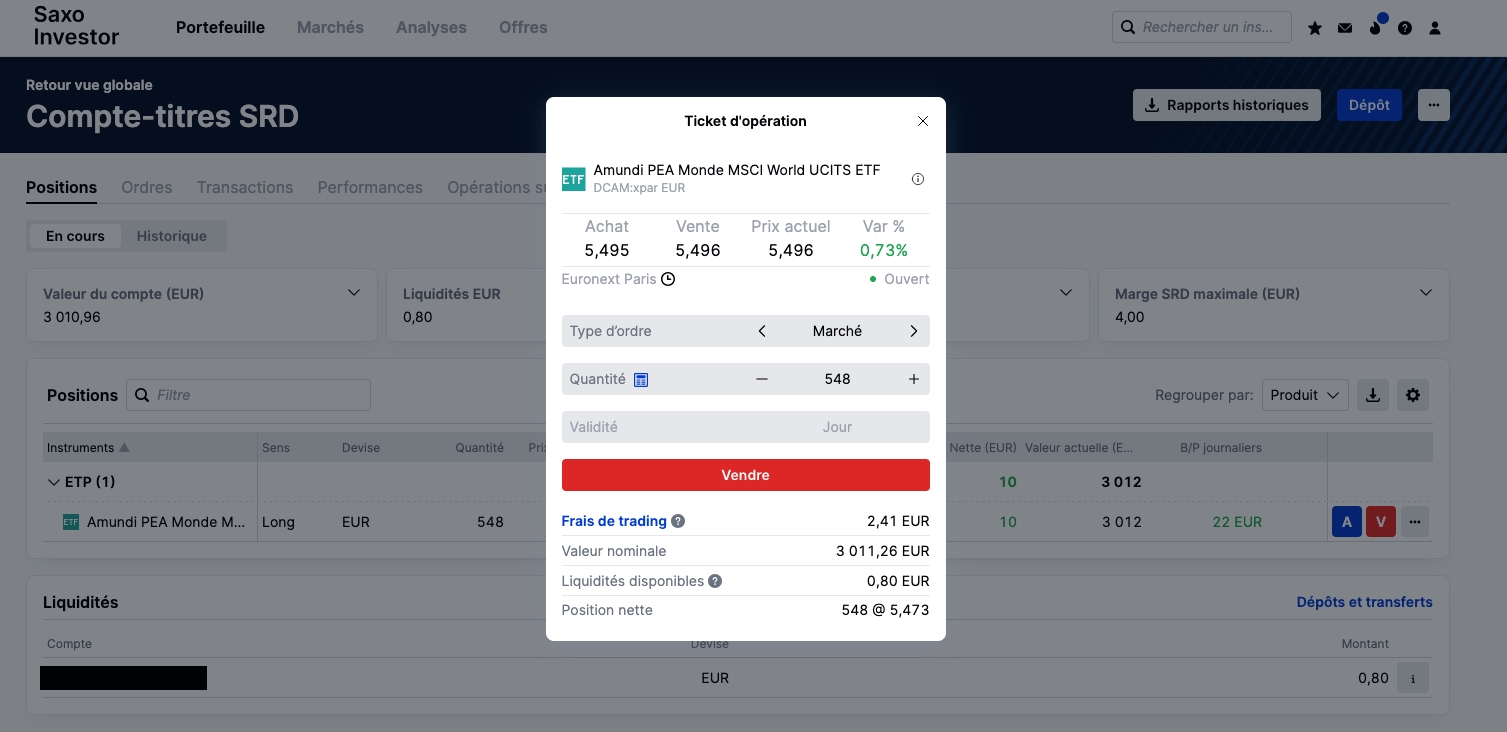Show help for Frais de trading
The image size is (1507, 732).
[678, 521]
